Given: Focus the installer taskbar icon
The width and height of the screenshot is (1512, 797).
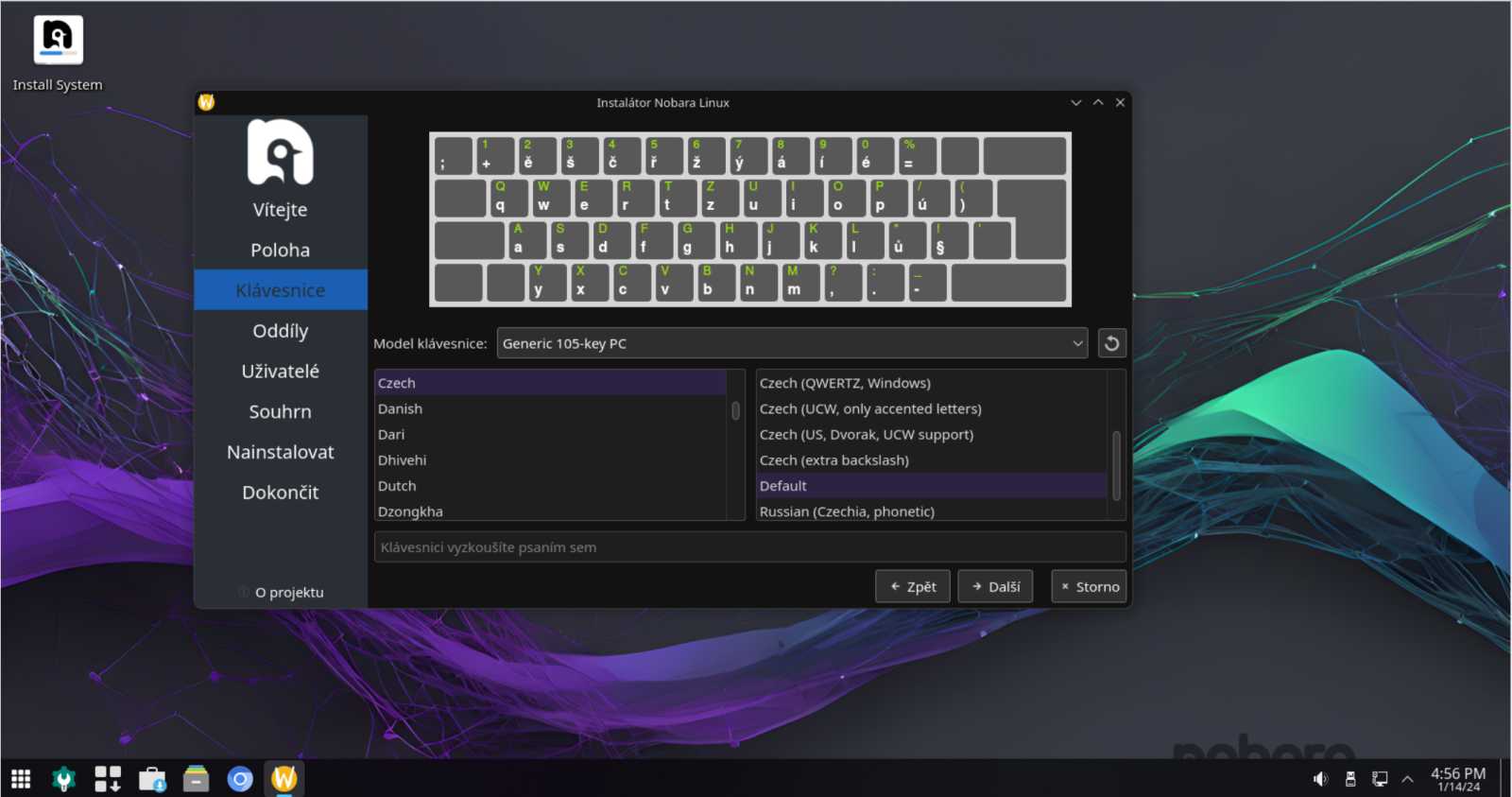Looking at the screenshot, I should (284, 779).
